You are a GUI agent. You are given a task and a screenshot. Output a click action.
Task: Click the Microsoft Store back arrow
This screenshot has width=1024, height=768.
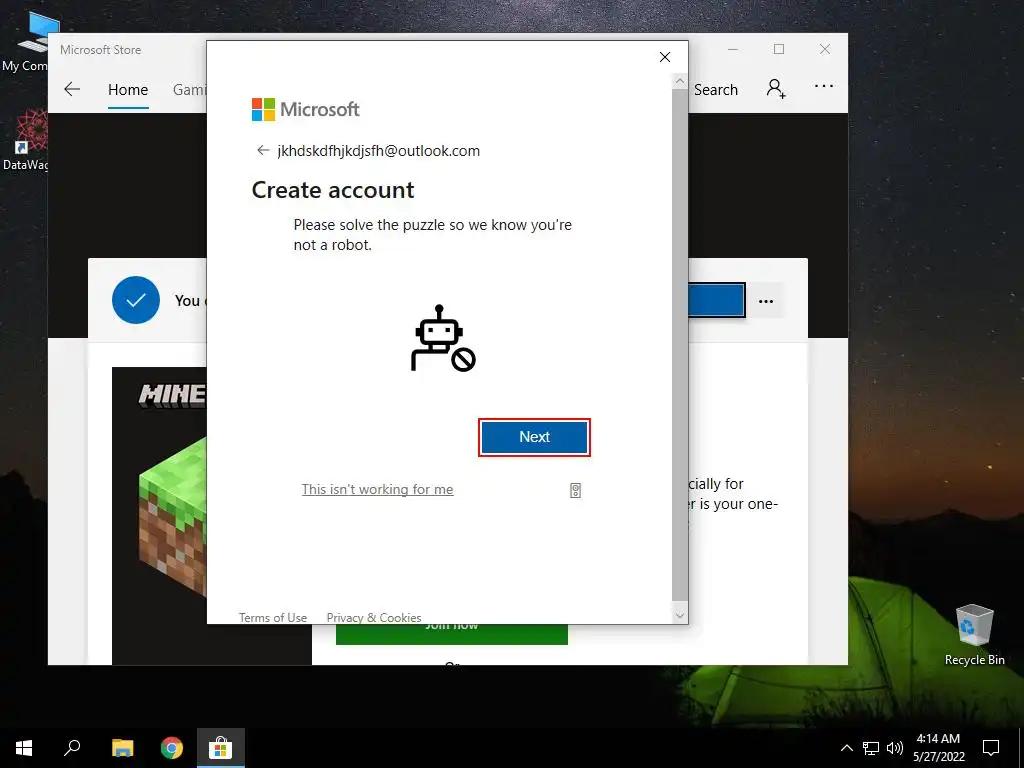click(x=72, y=89)
